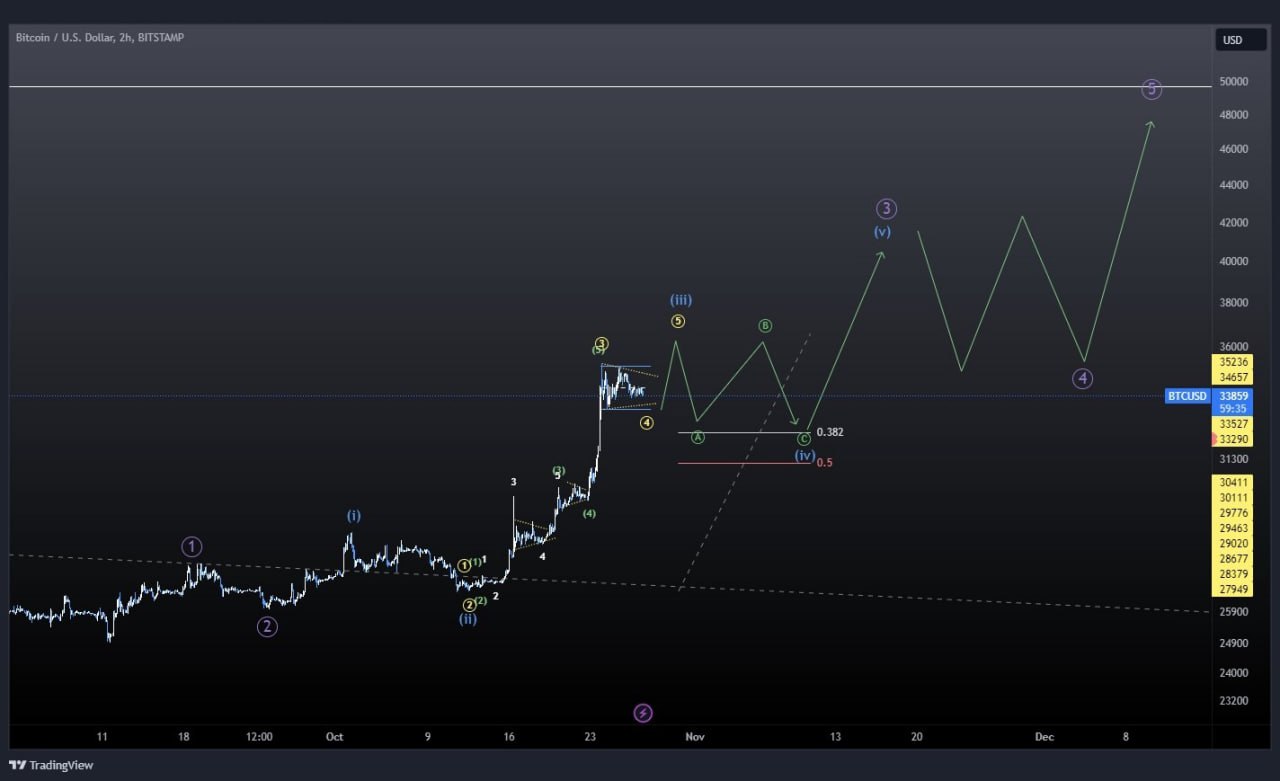Click 25900 on the price axis
Screen dimensions: 1280x781
point(1233,611)
